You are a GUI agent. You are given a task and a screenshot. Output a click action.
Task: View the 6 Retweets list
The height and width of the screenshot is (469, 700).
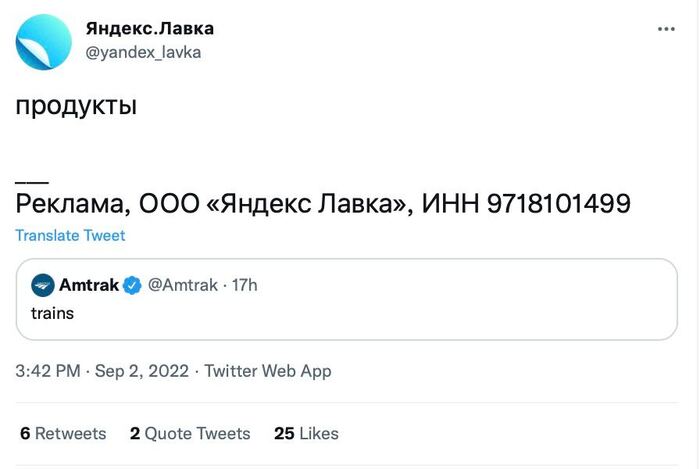pyautogui.click(x=63, y=433)
